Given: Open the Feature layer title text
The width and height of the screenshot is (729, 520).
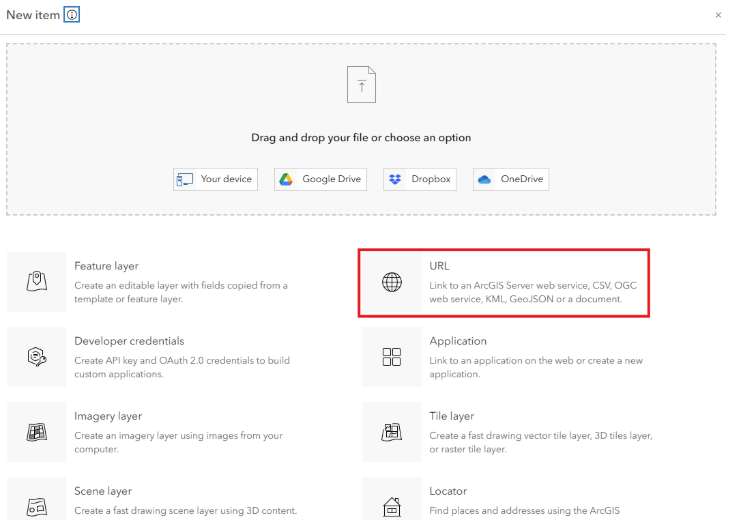Looking at the screenshot, I should coord(106,266).
